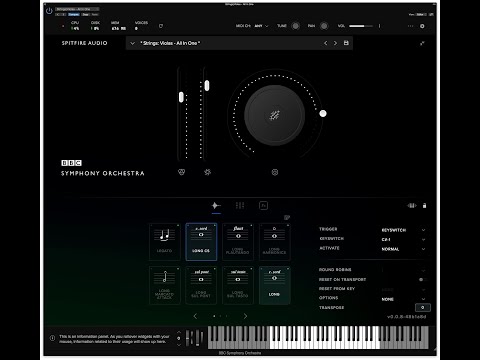The image size is (480, 360).
Task: Open the Round Robins dropdown
Action: click(403, 270)
